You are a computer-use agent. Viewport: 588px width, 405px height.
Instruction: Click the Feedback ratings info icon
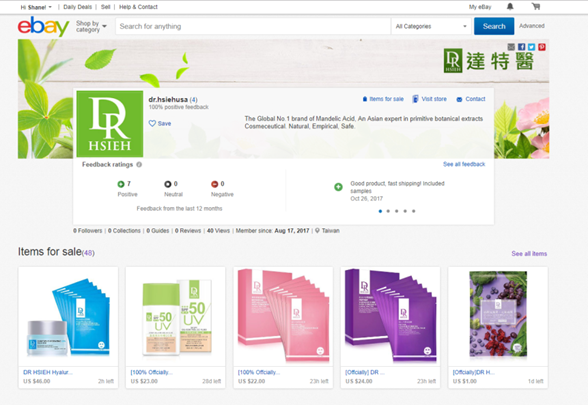[139, 165]
